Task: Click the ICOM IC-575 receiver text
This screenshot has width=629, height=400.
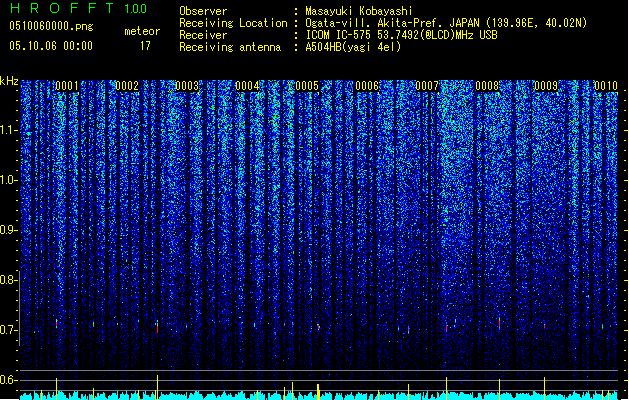Action: point(401,35)
